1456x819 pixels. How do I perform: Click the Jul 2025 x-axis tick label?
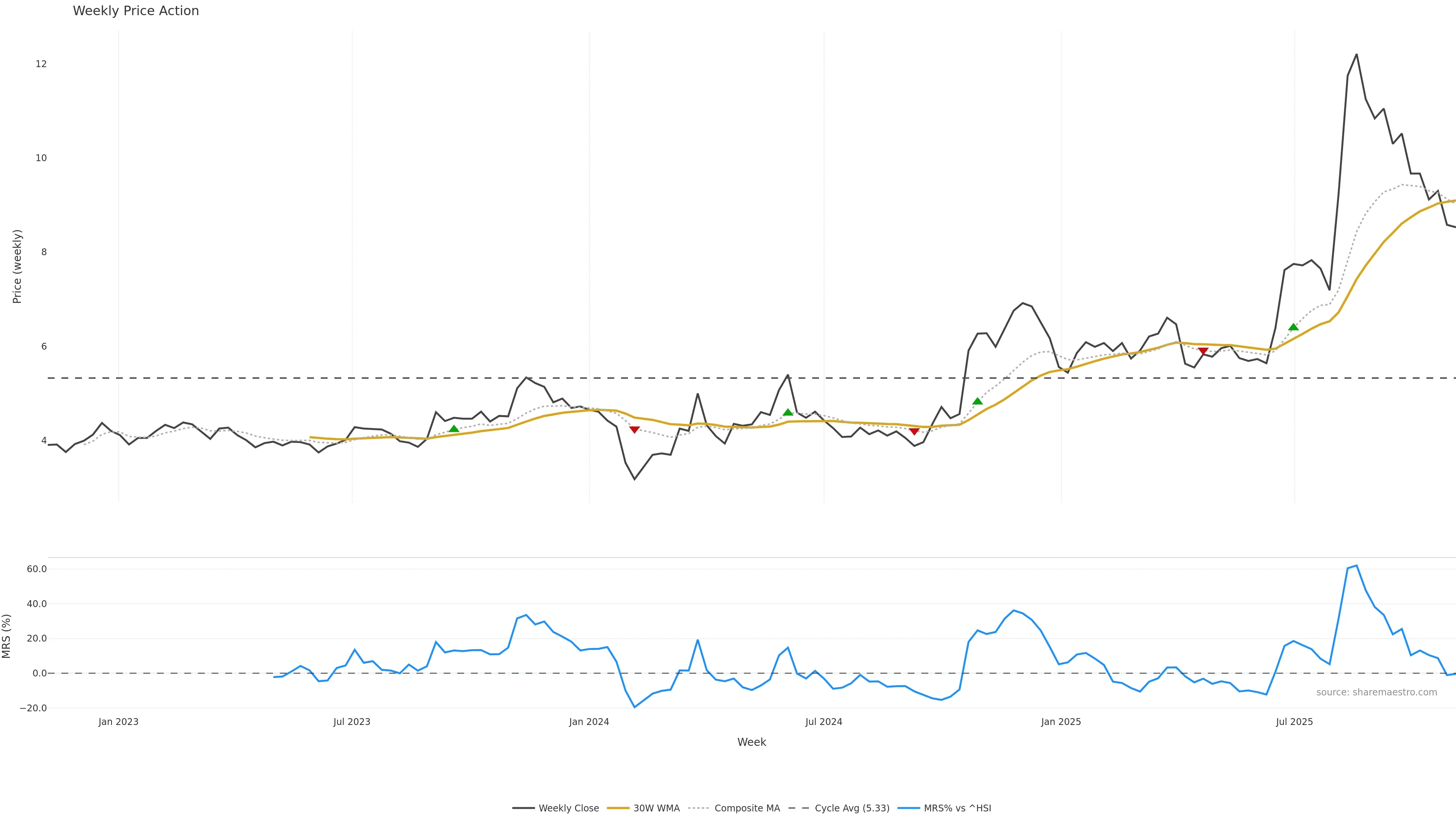click(1294, 722)
